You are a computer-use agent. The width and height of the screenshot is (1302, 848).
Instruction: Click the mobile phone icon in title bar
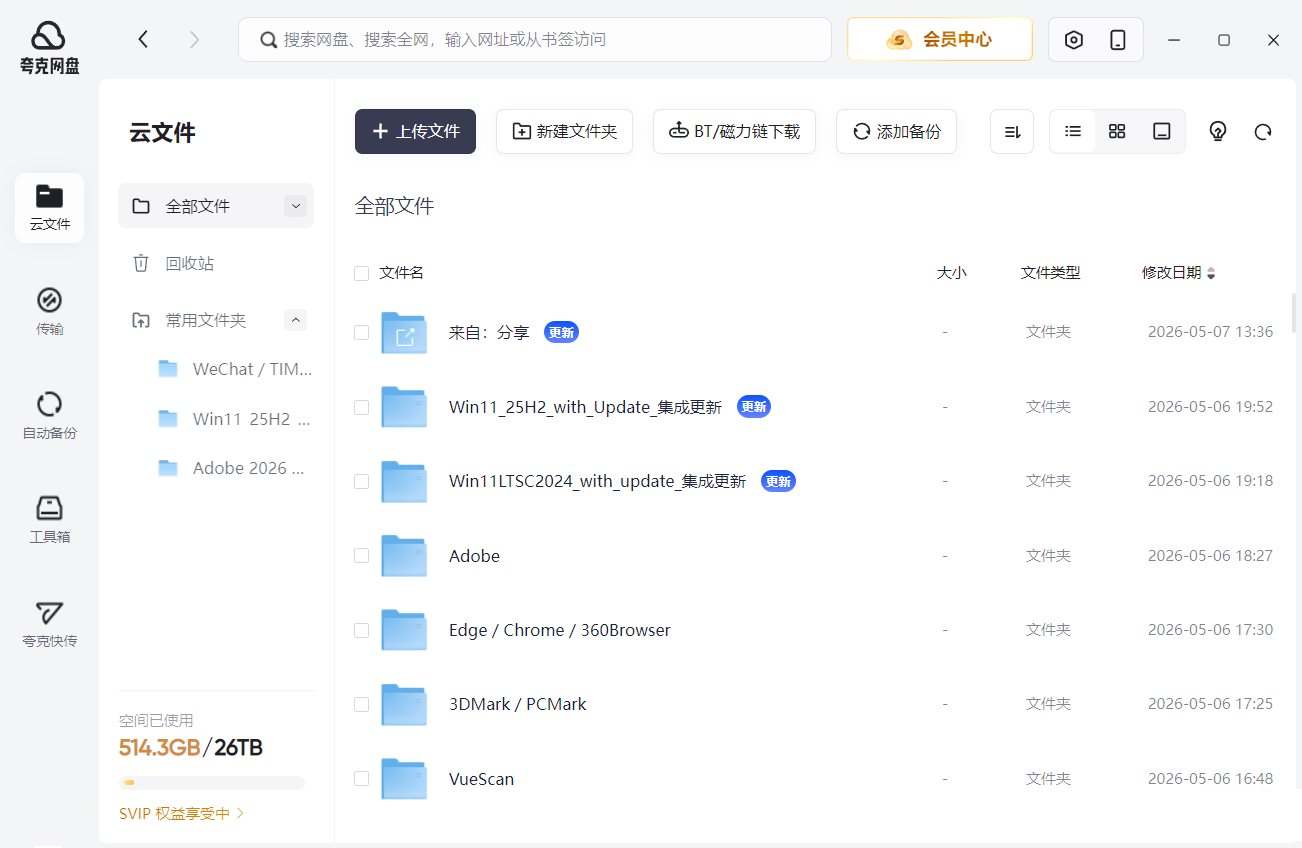pyautogui.click(x=1118, y=40)
